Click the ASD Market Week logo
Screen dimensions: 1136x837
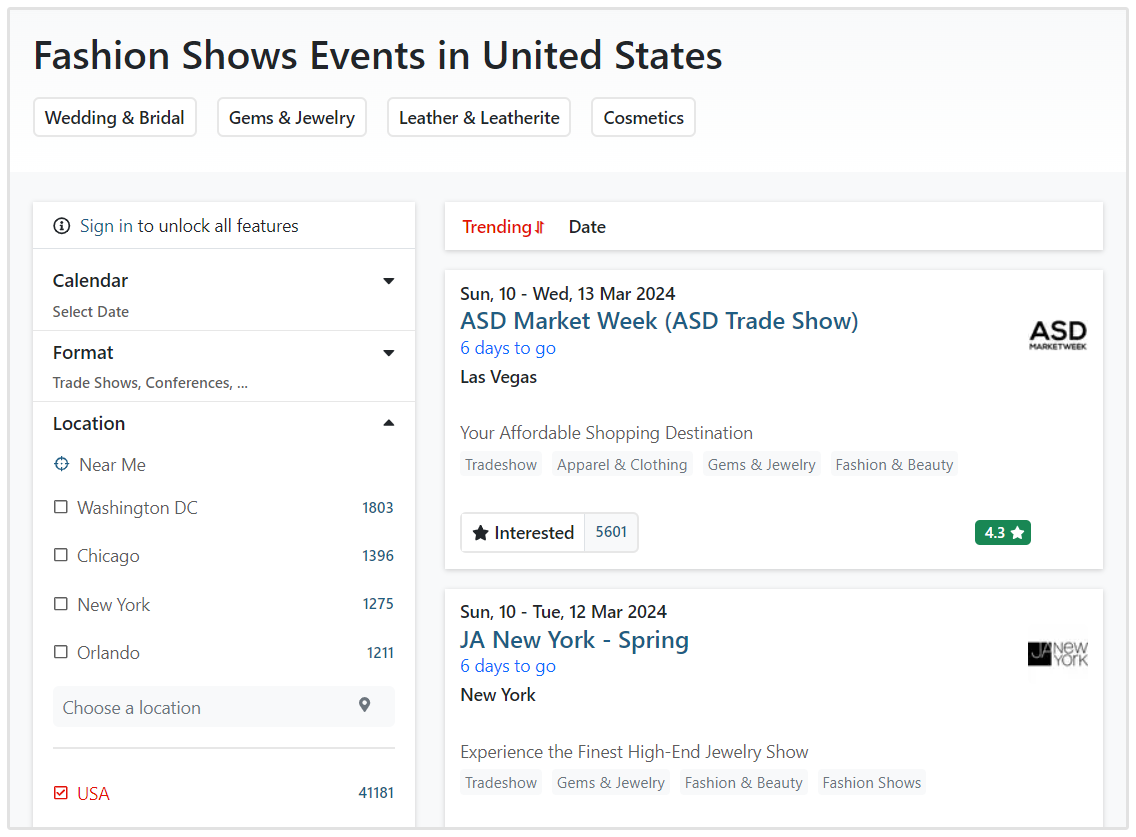tap(1057, 335)
